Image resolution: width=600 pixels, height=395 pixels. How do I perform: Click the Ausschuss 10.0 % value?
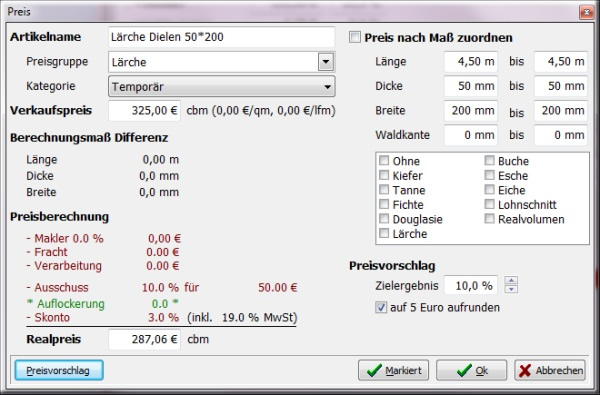point(160,287)
